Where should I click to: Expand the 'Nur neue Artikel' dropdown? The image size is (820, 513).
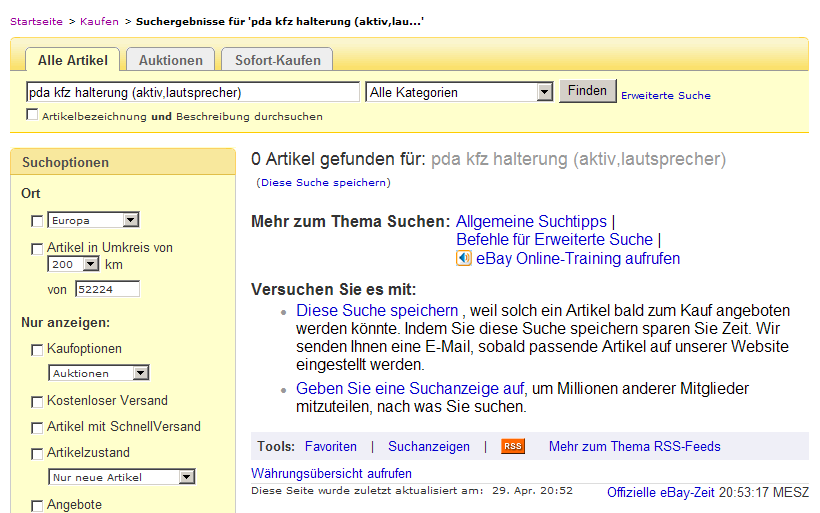pyautogui.click(x=122, y=477)
